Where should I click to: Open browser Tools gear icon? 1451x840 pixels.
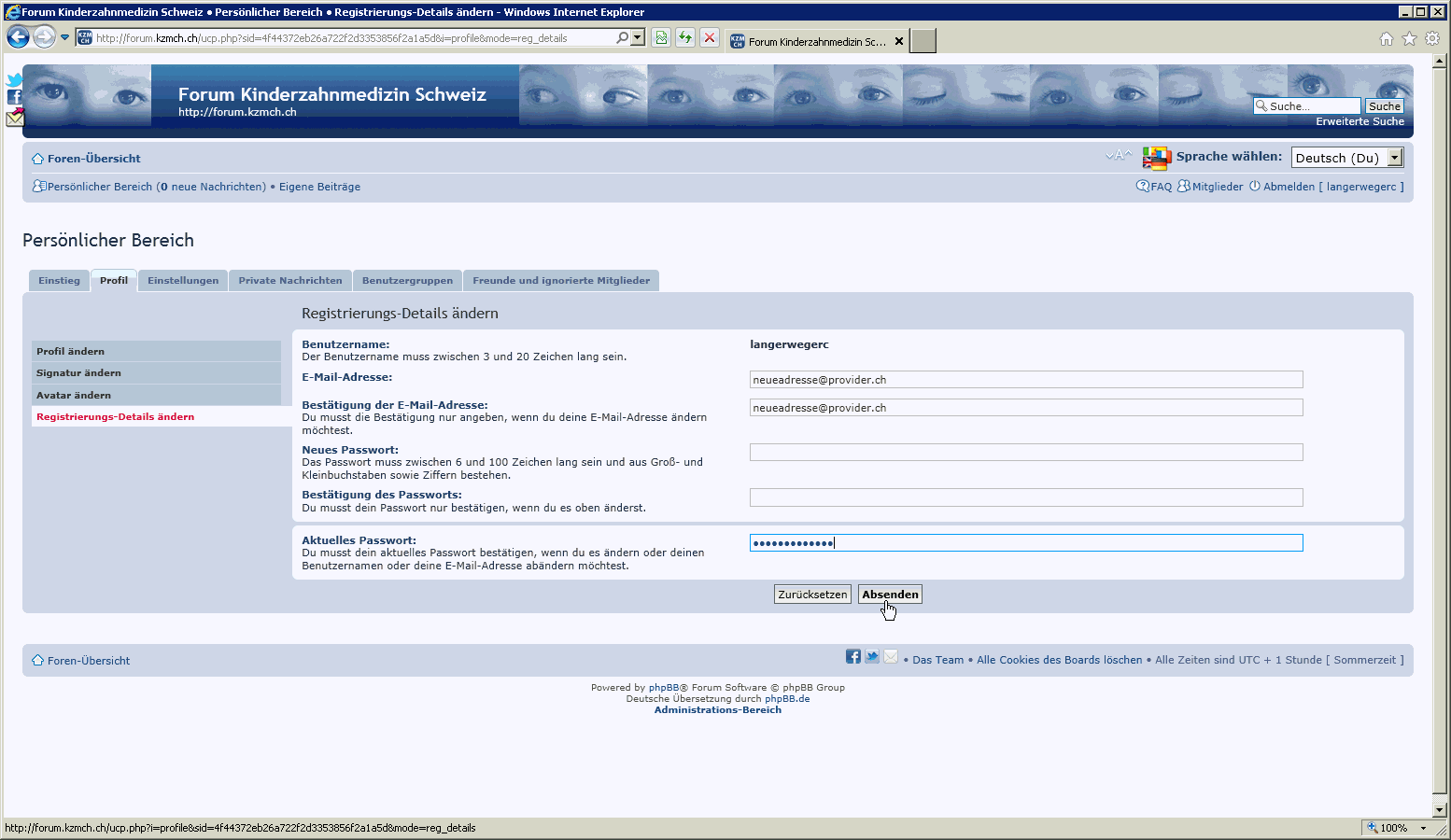click(1432, 39)
